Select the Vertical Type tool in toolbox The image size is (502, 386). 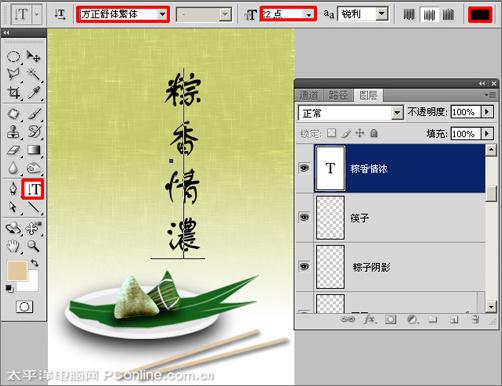tap(33, 189)
